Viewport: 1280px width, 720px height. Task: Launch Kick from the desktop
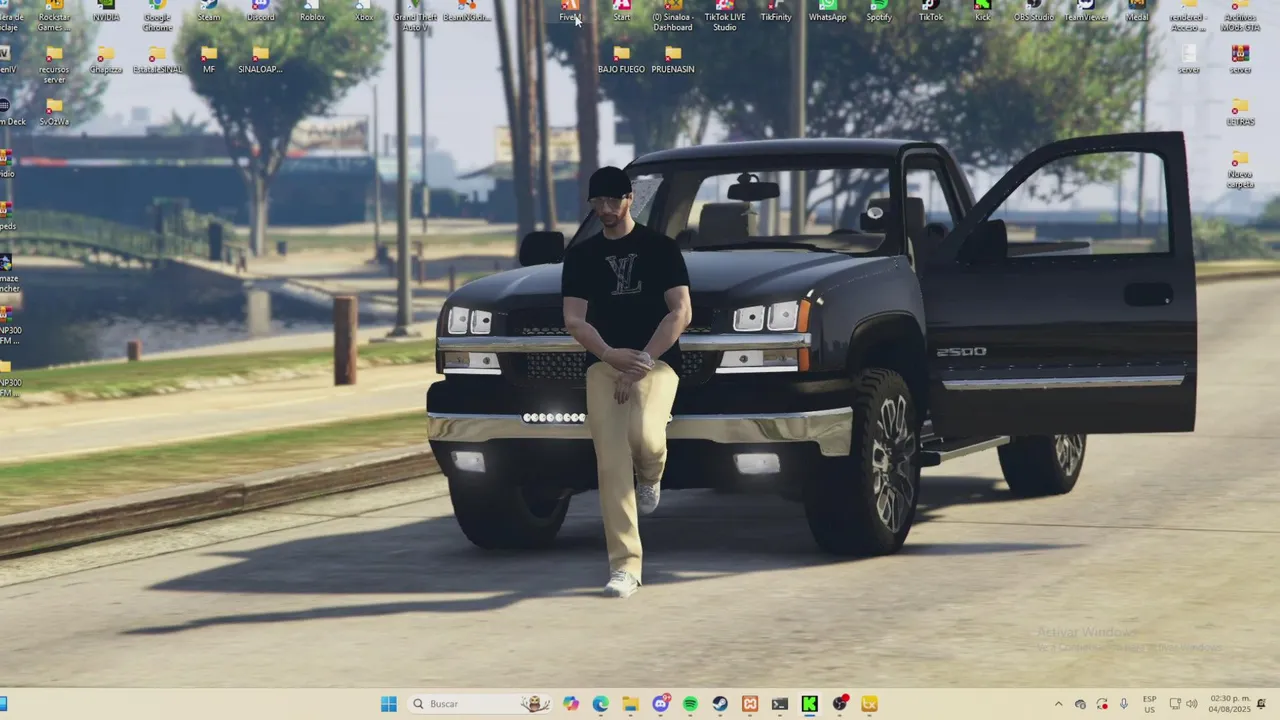pyautogui.click(x=983, y=12)
